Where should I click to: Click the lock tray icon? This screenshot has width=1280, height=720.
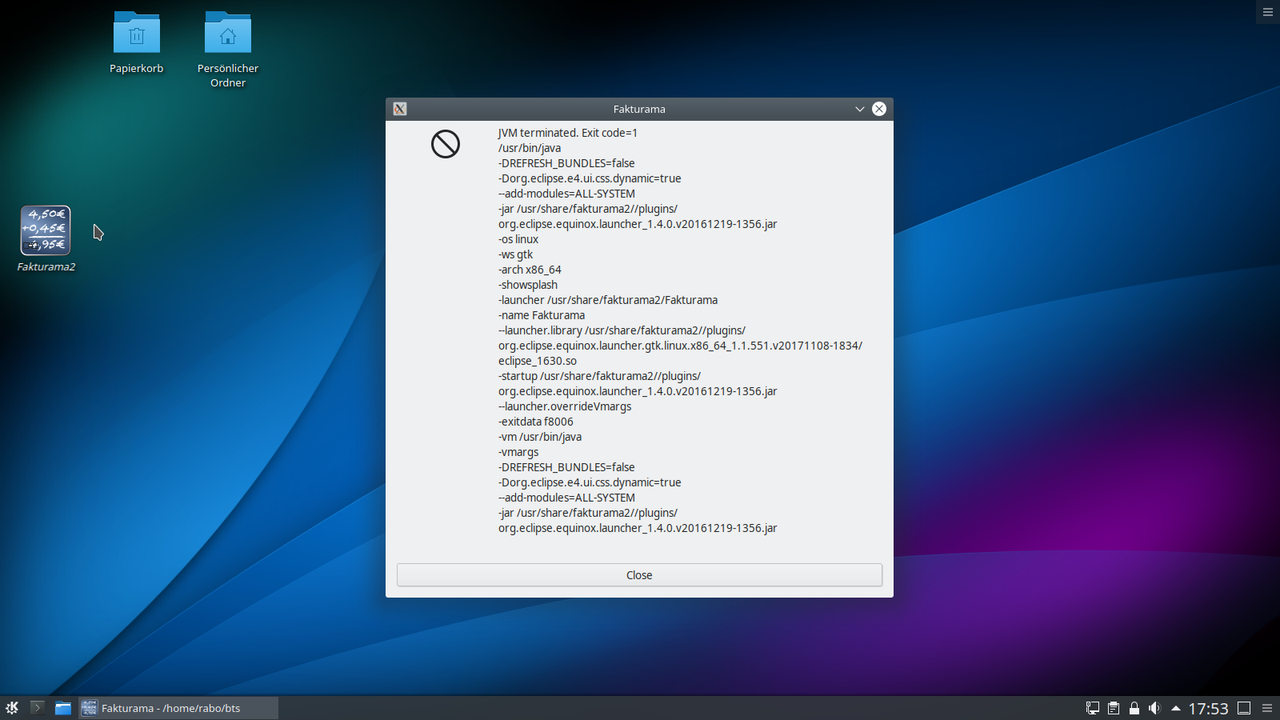[1134, 708]
